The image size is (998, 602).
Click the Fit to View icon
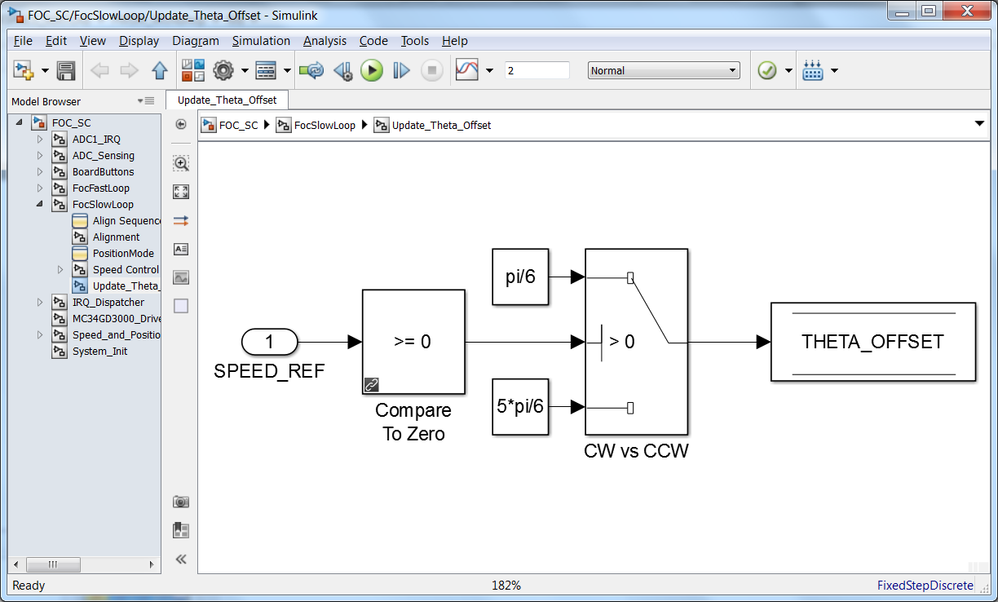click(x=181, y=192)
